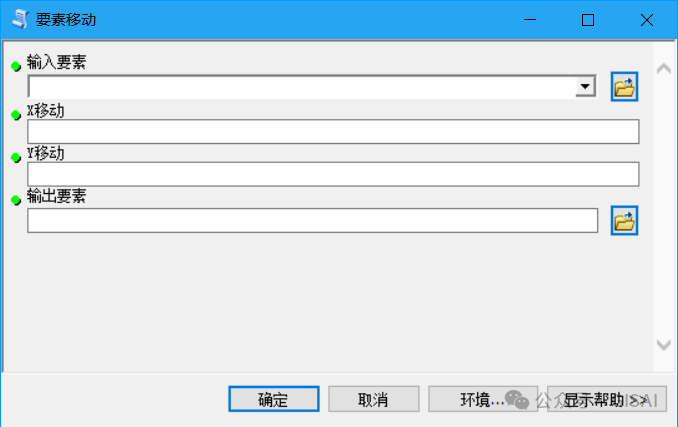The width and height of the screenshot is (678, 427).
Task: Confirm with the 确定 button
Action: point(274,399)
